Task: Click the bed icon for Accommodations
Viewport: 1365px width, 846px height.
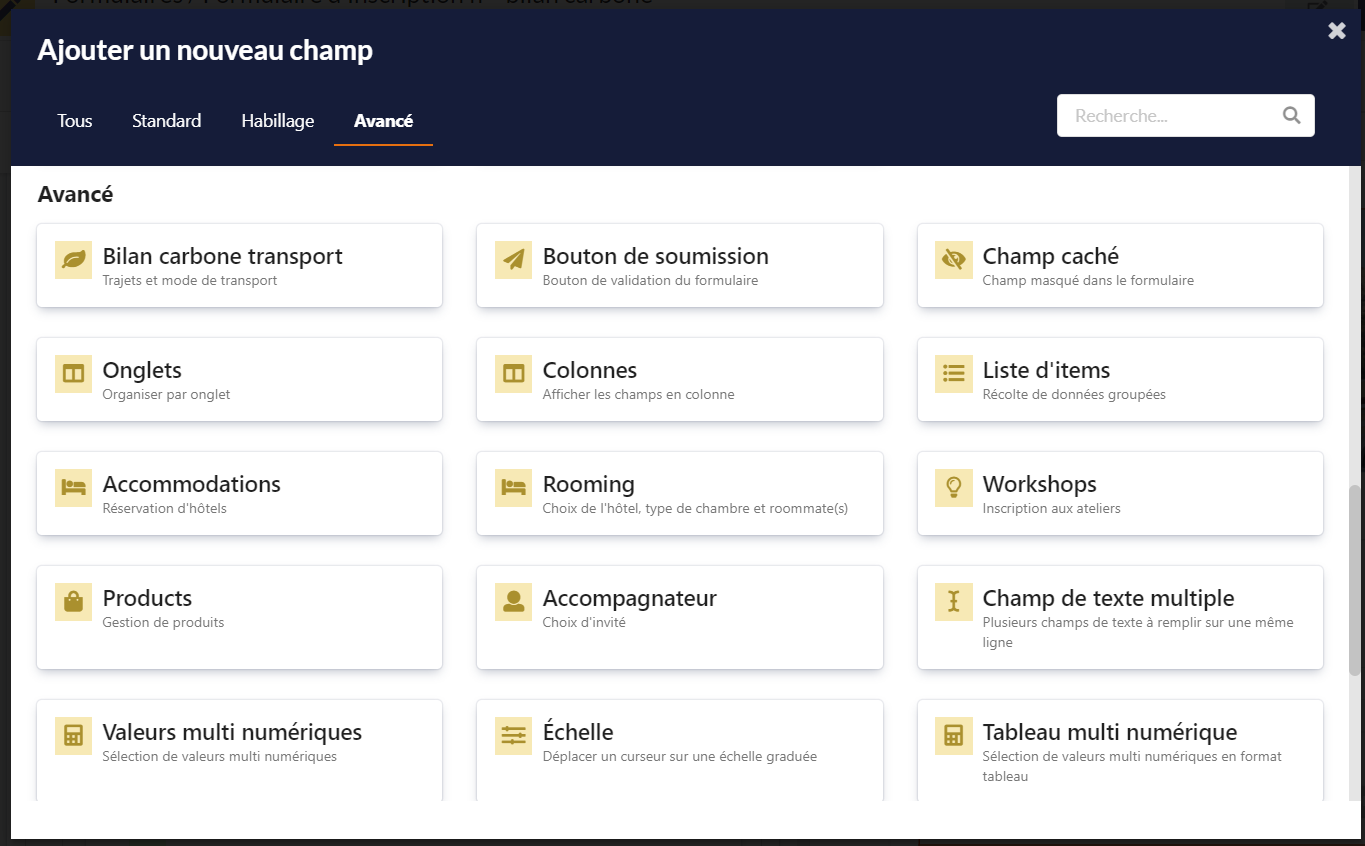Action: (x=73, y=488)
